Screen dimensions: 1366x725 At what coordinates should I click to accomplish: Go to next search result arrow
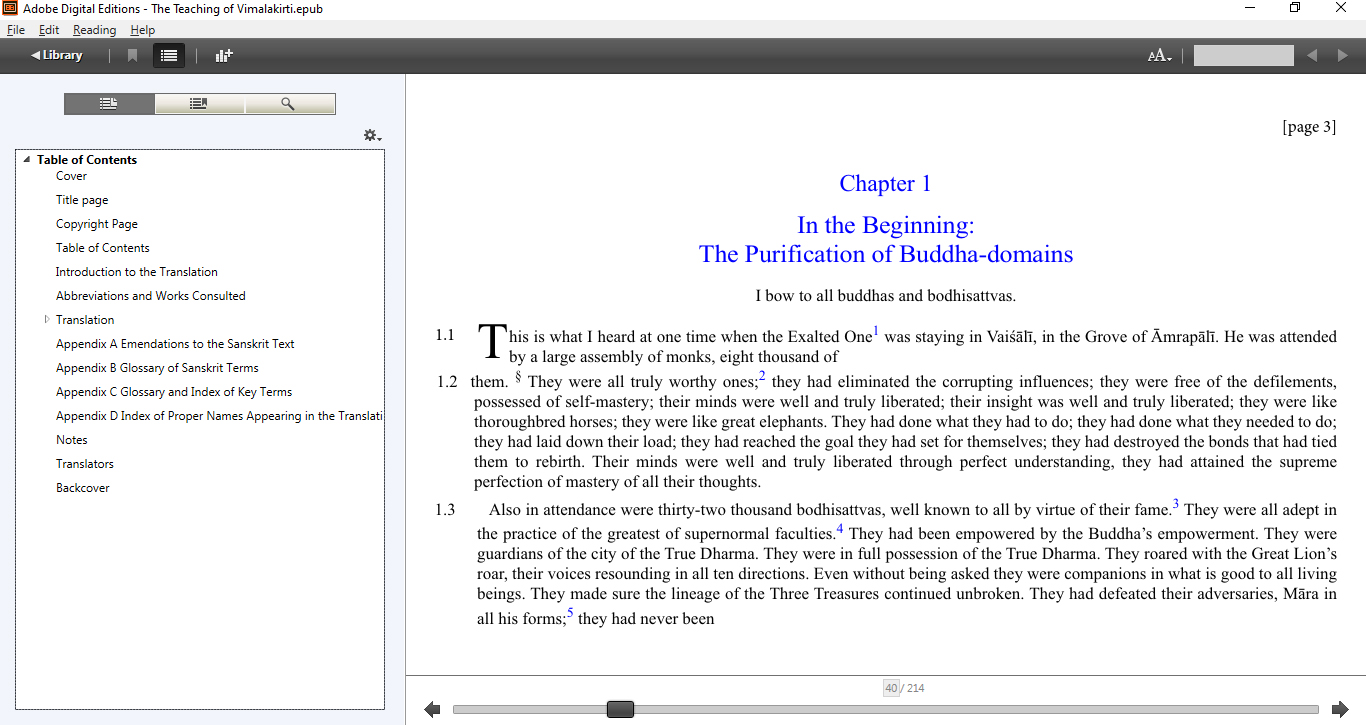tap(1343, 56)
